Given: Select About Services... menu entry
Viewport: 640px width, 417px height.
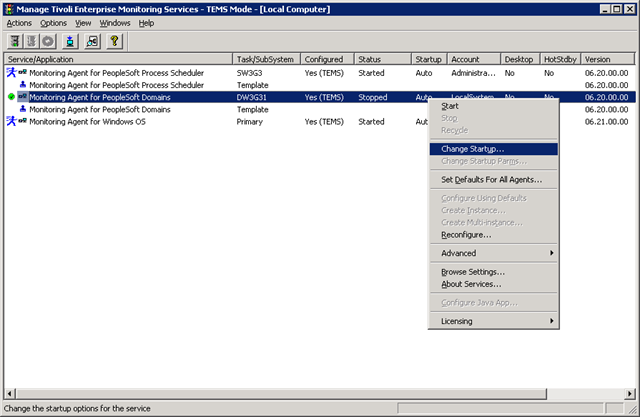Looking at the screenshot, I should [x=493, y=284].
